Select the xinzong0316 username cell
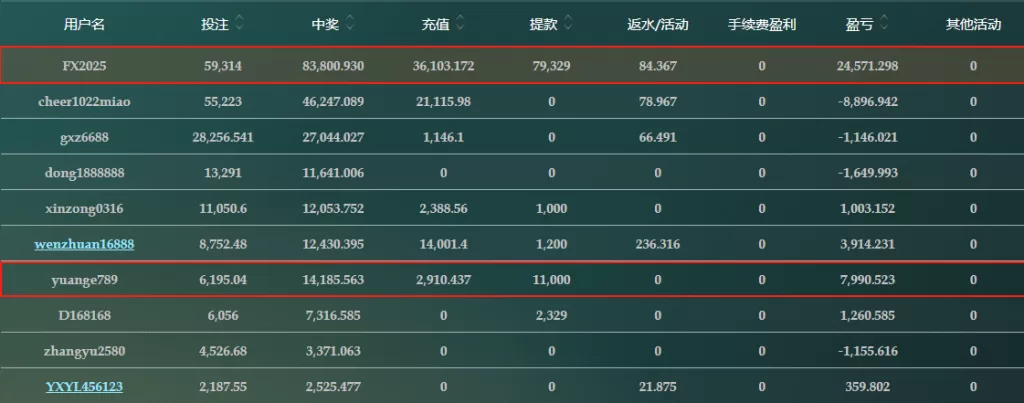This screenshot has height=403, width=1024. click(x=84, y=208)
